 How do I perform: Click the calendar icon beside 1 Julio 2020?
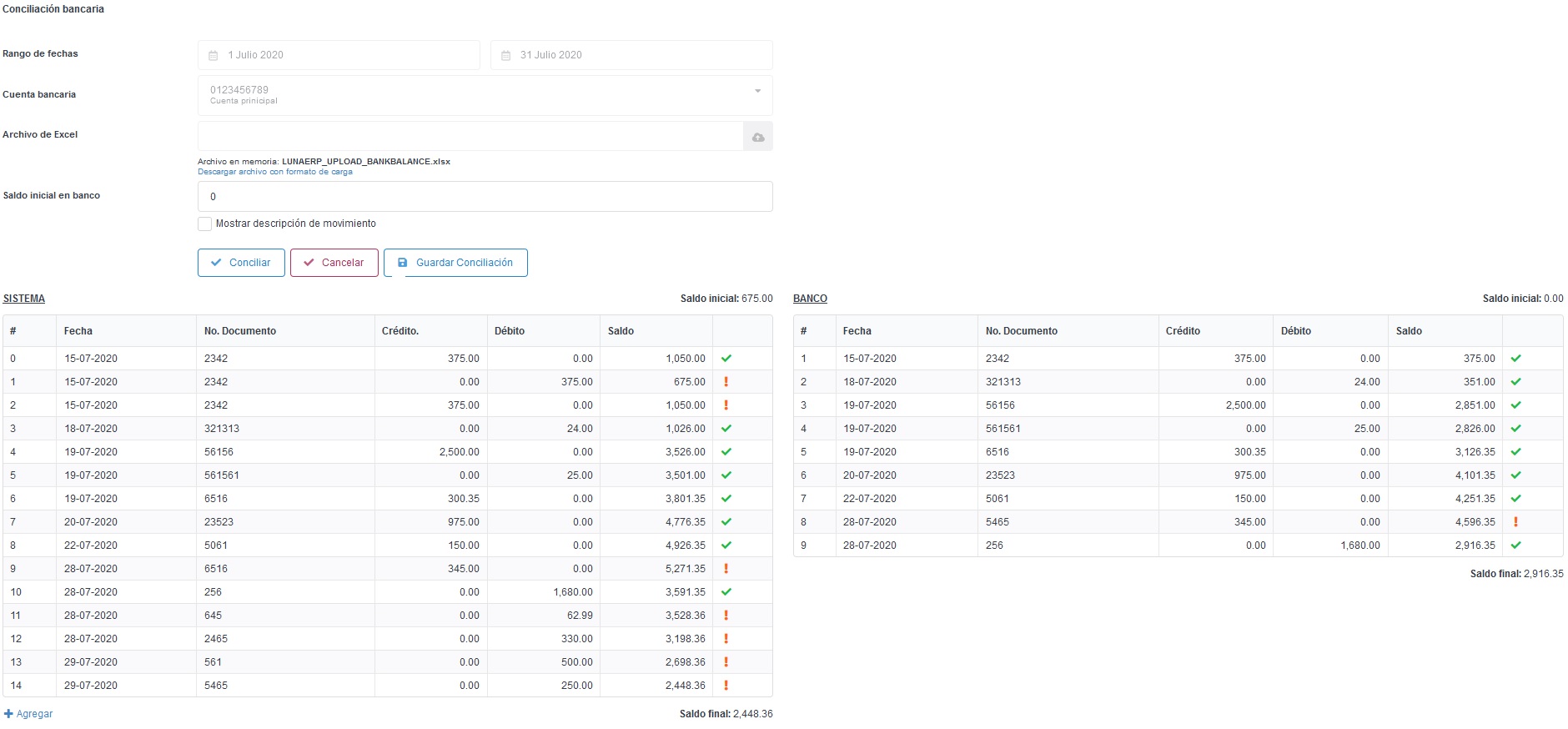213,55
